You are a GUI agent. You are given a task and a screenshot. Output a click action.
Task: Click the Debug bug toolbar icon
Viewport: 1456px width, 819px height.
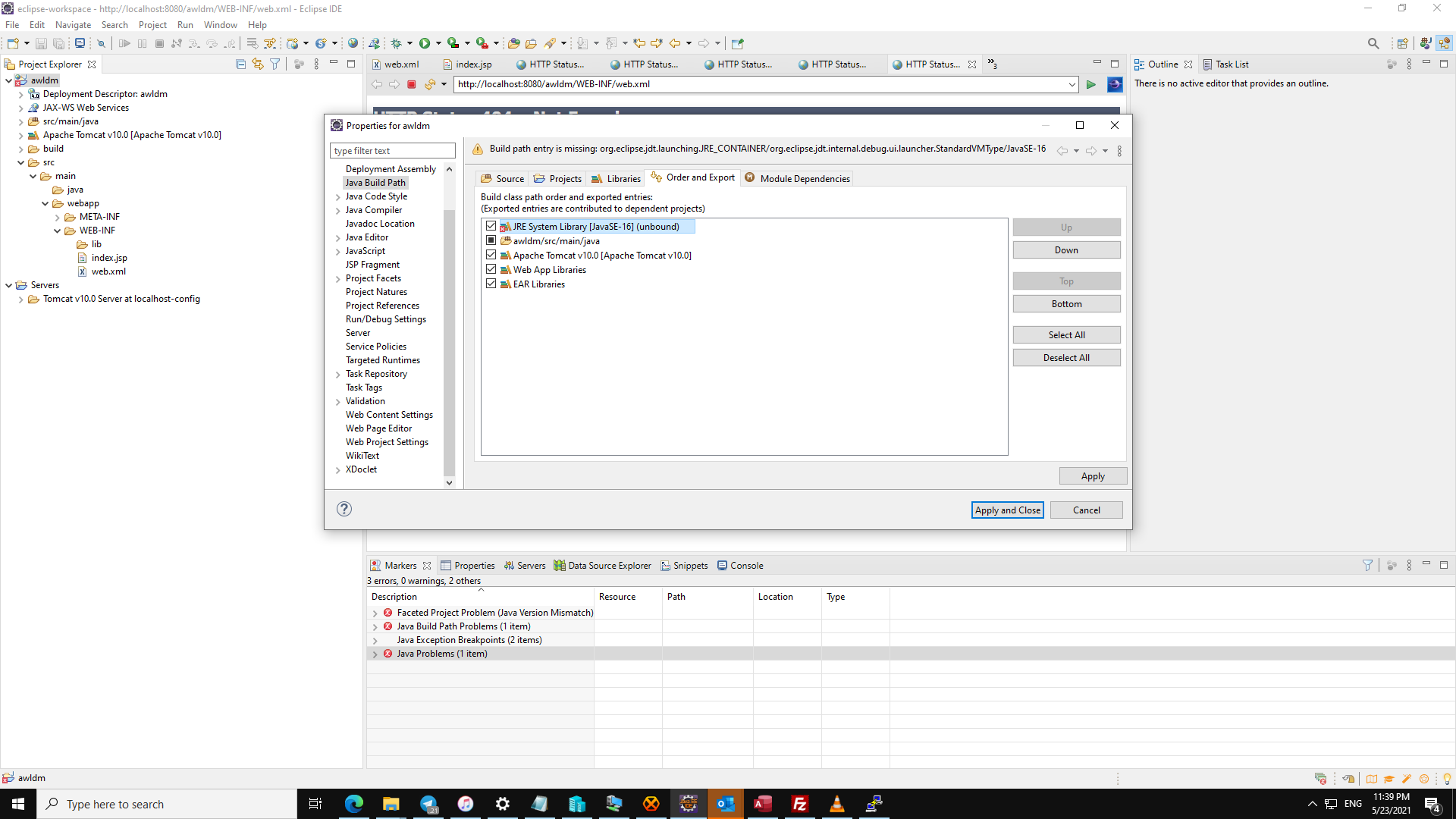click(x=396, y=43)
